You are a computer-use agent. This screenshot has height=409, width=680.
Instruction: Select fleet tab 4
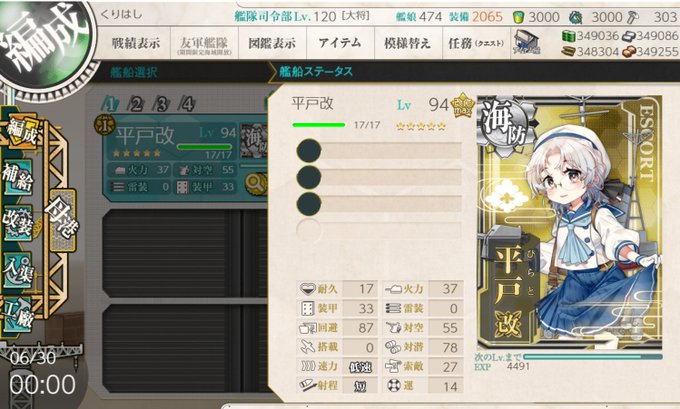pos(187,104)
